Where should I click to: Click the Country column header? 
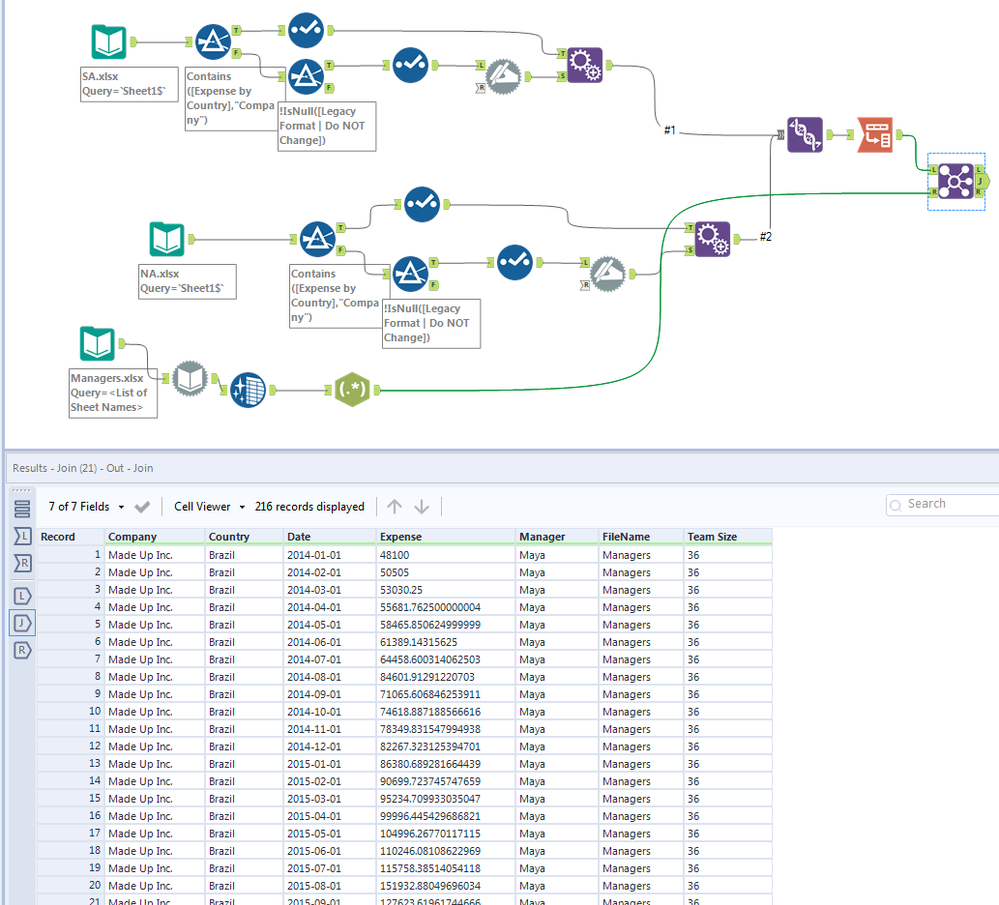(x=245, y=537)
